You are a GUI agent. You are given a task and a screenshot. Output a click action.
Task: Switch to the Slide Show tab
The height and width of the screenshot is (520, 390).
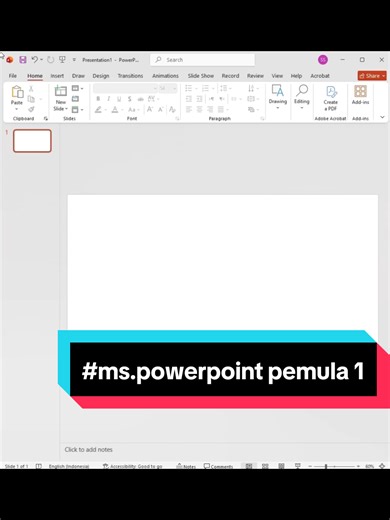(201, 76)
